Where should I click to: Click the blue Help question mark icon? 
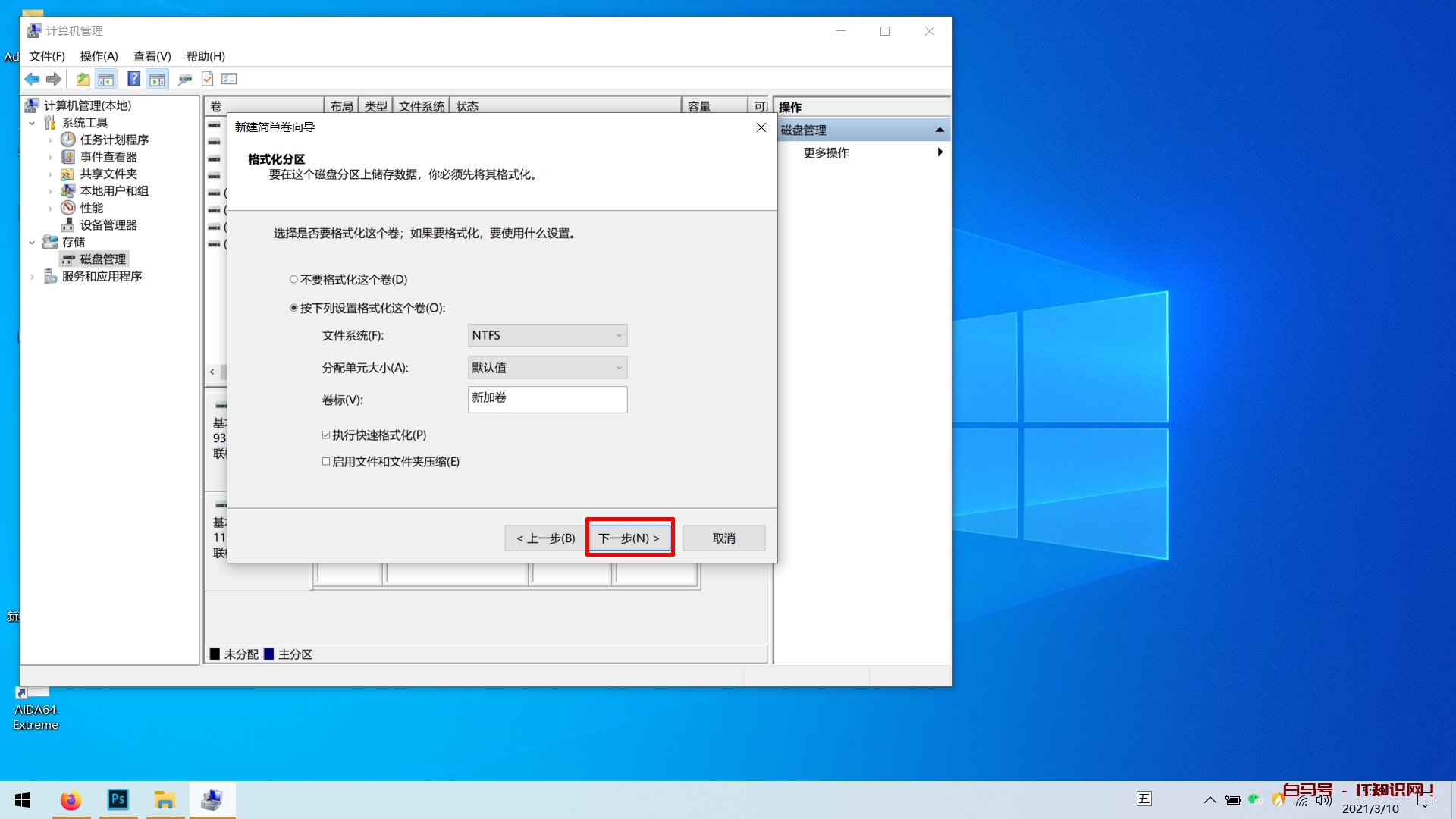133,79
